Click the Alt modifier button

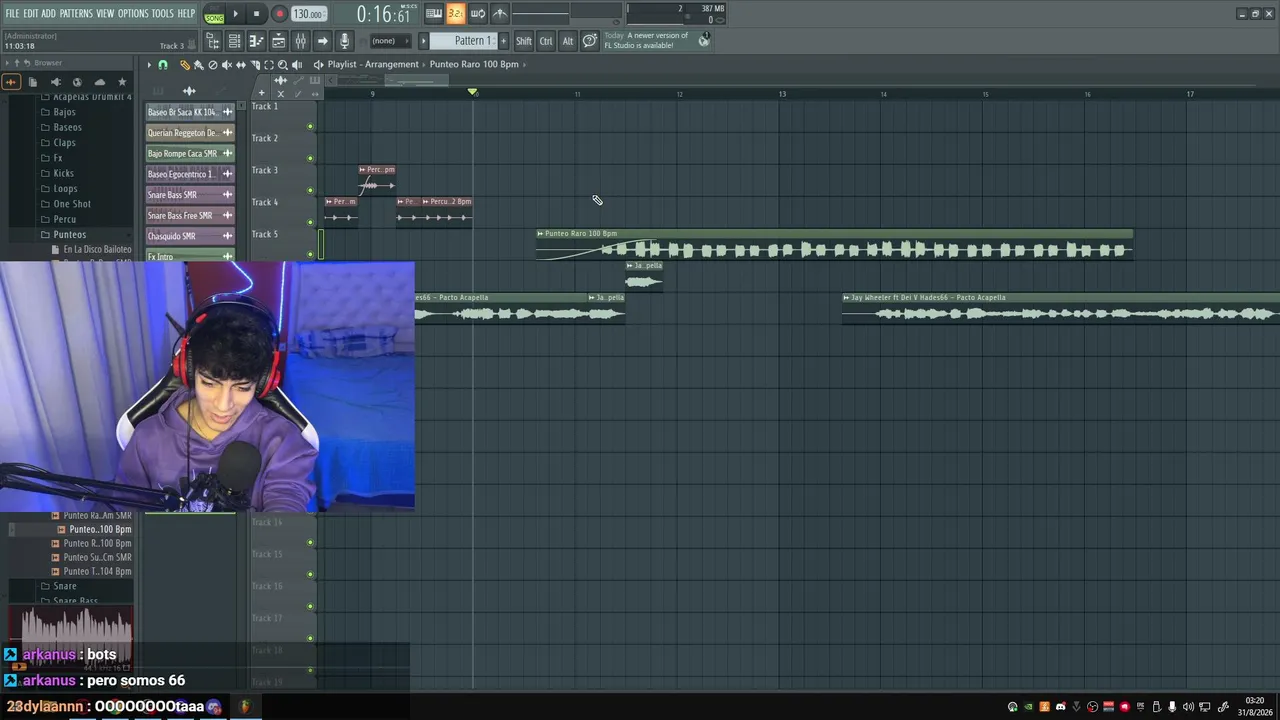pyautogui.click(x=568, y=41)
